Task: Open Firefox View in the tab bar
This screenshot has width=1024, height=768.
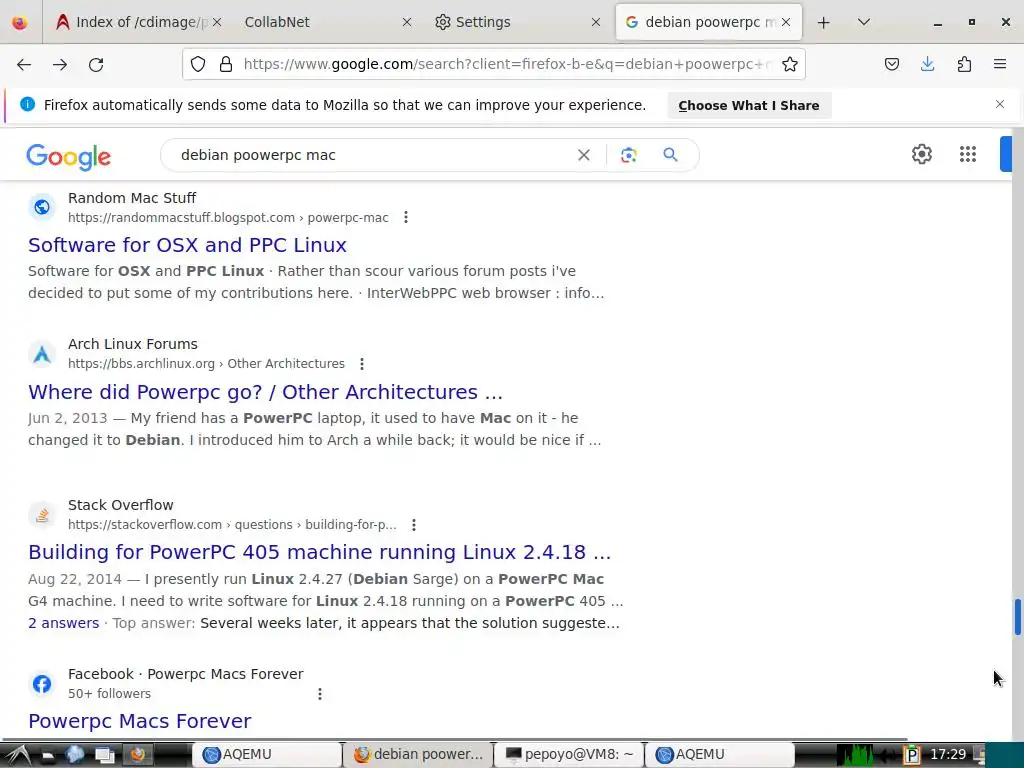Action: coord(20,23)
